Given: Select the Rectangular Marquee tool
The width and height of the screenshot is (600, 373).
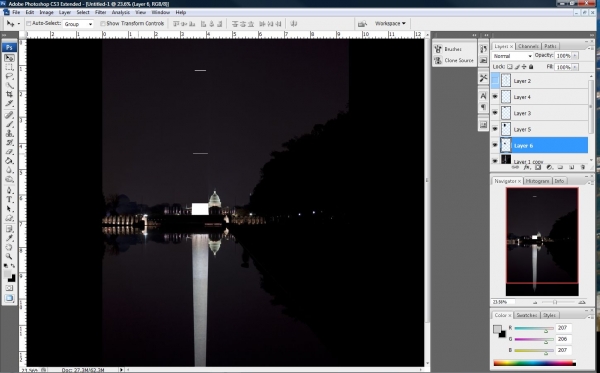Looking at the screenshot, I should coord(9,67).
